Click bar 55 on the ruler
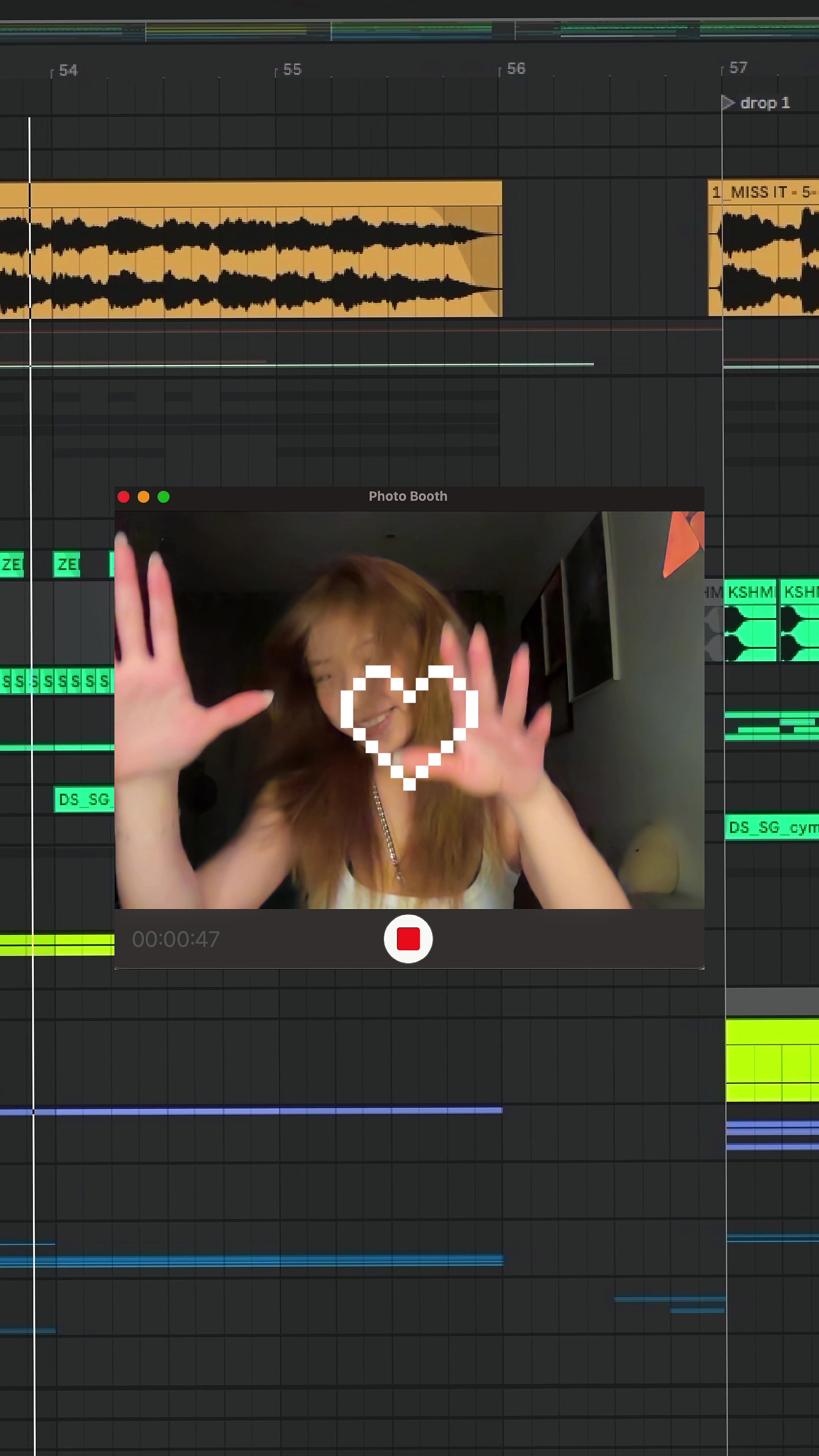The height and width of the screenshot is (1456, 819). [x=292, y=69]
